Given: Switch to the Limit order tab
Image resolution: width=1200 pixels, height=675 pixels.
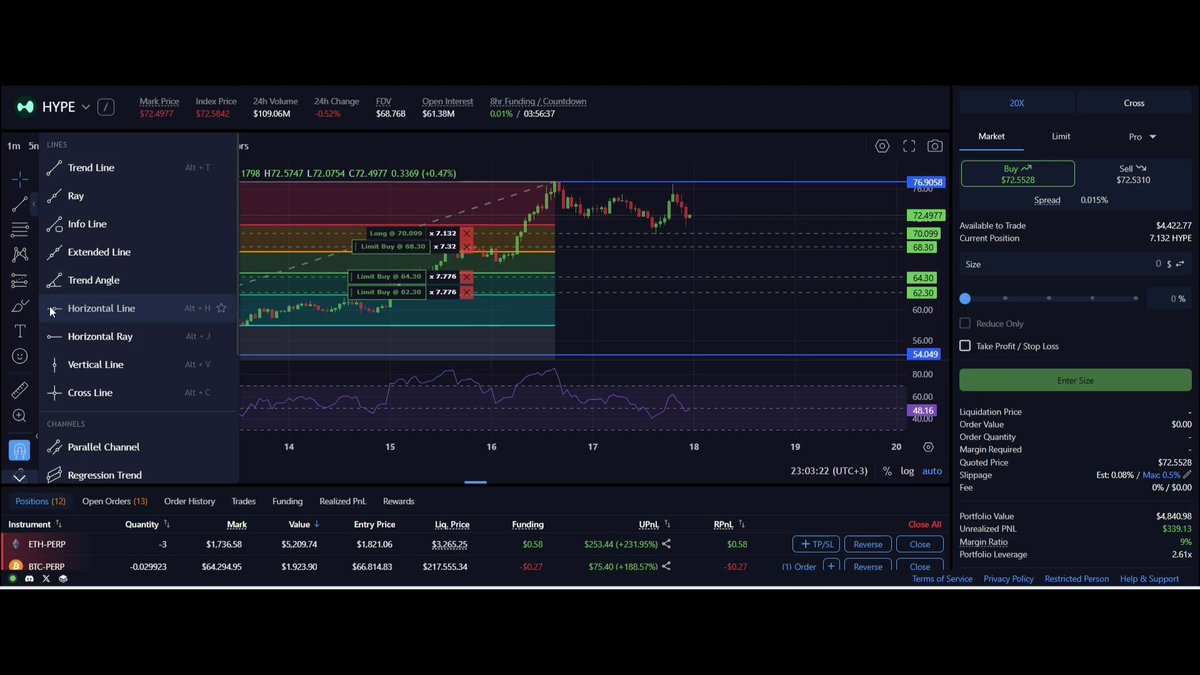Looking at the screenshot, I should [1061, 136].
